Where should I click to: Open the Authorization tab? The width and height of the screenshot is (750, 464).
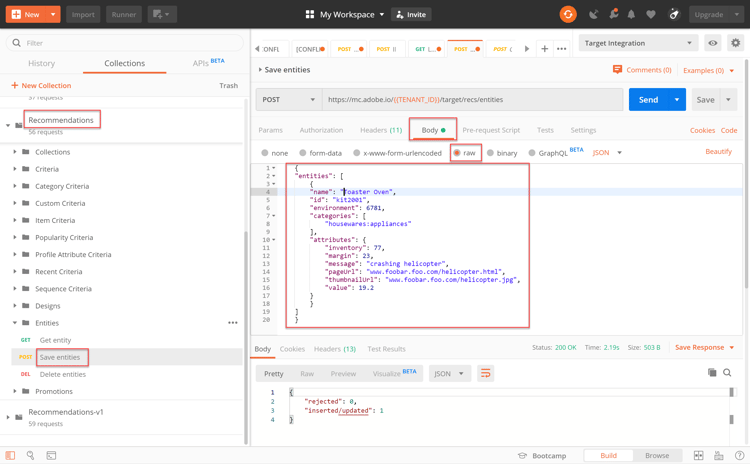(x=321, y=130)
